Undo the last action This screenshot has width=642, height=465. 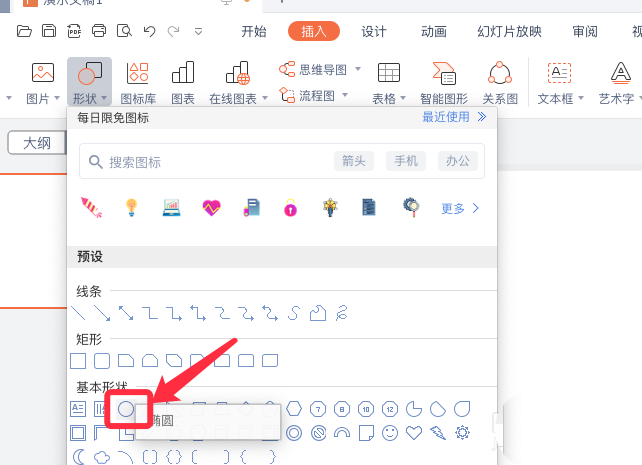pos(149,32)
